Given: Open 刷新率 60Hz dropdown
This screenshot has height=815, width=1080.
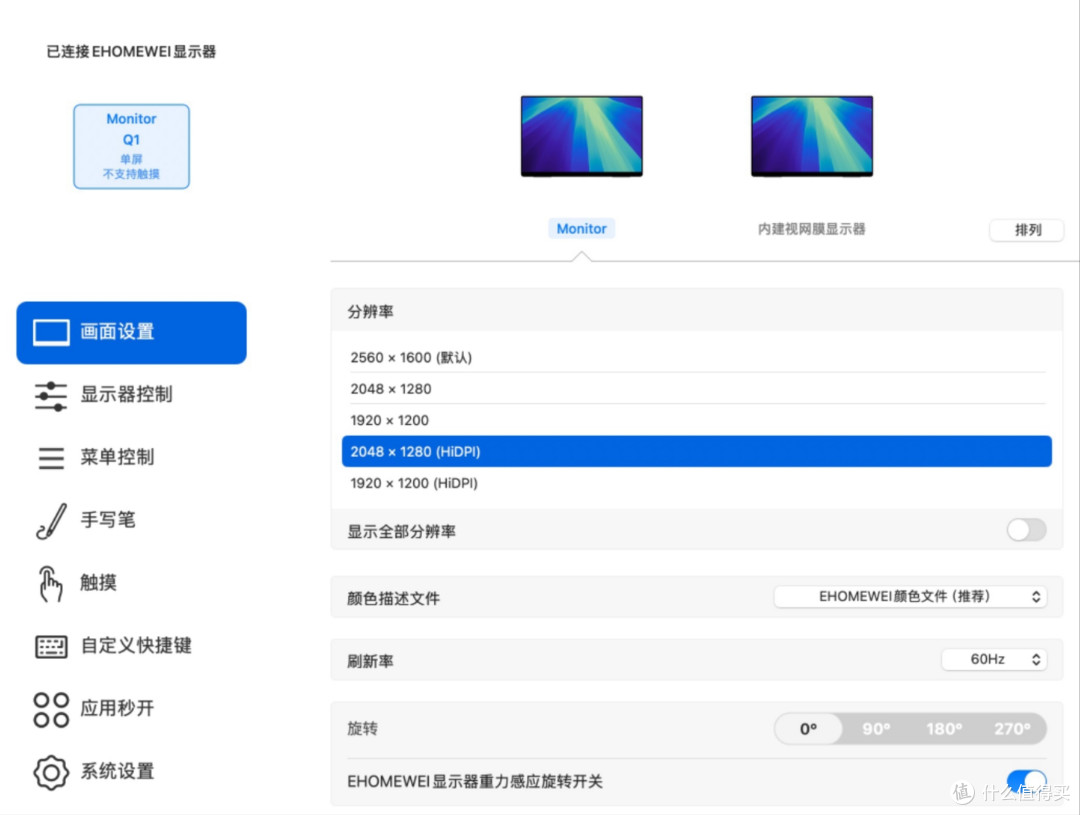Looking at the screenshot, I should click(x=995, y=659).
